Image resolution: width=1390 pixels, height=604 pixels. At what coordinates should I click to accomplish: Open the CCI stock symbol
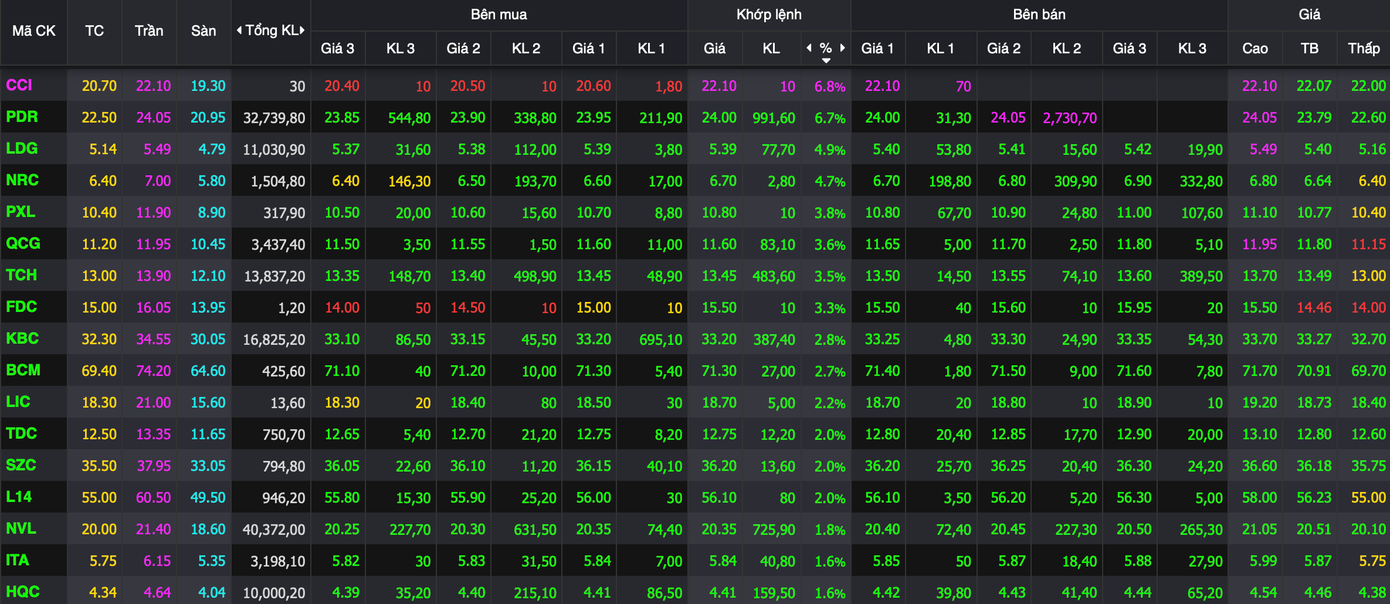19,86
